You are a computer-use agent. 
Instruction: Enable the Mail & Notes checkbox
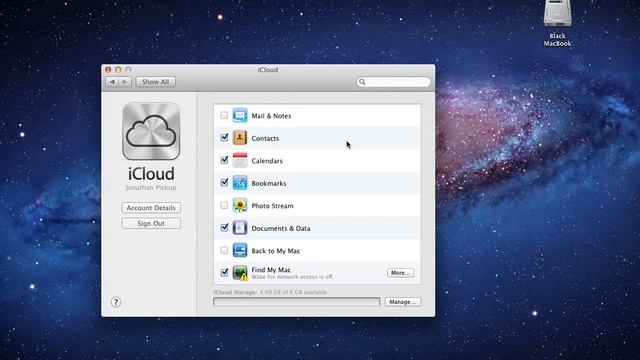pyautogui.click(x=224, y=115)
